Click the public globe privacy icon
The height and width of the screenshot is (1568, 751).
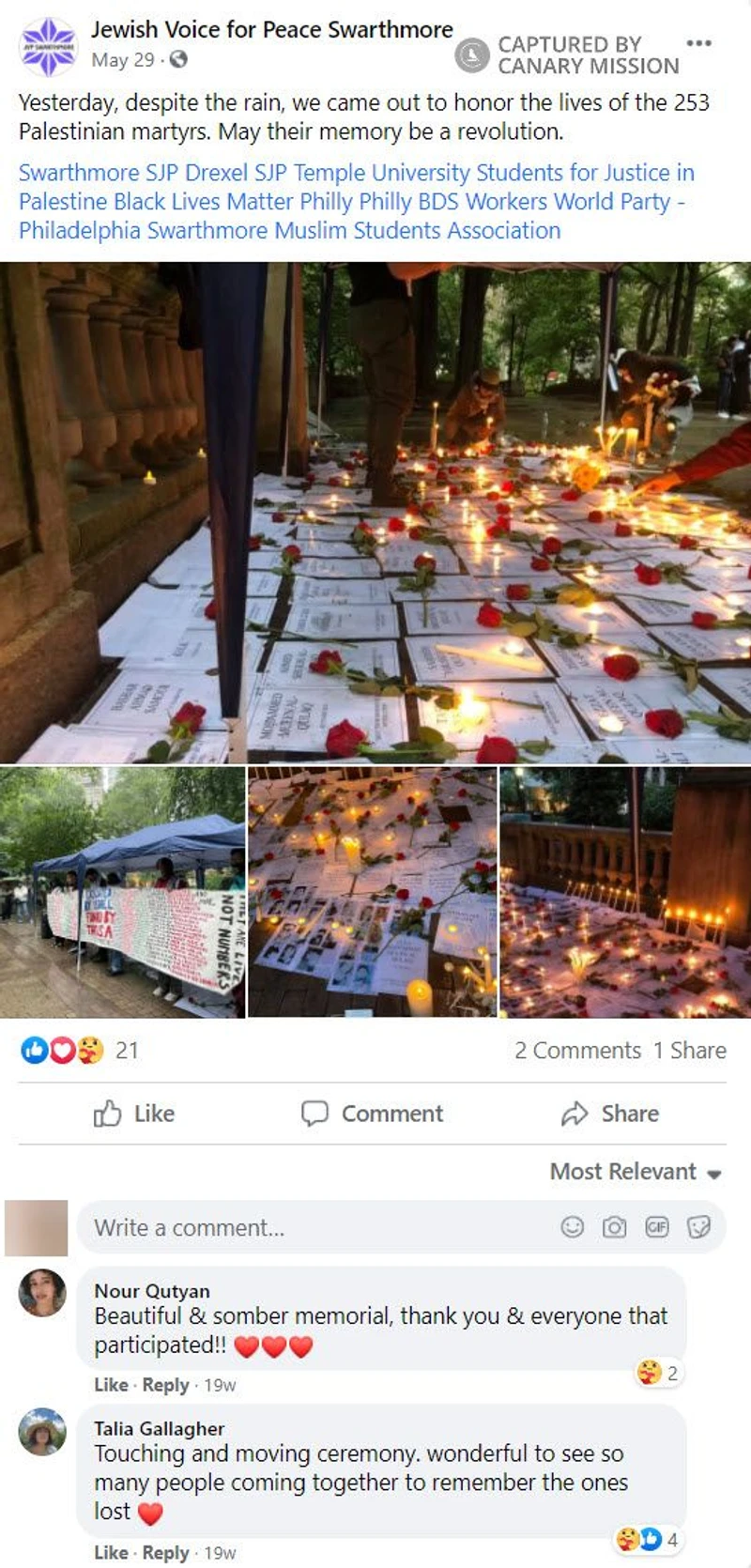[x=178, y=60]
